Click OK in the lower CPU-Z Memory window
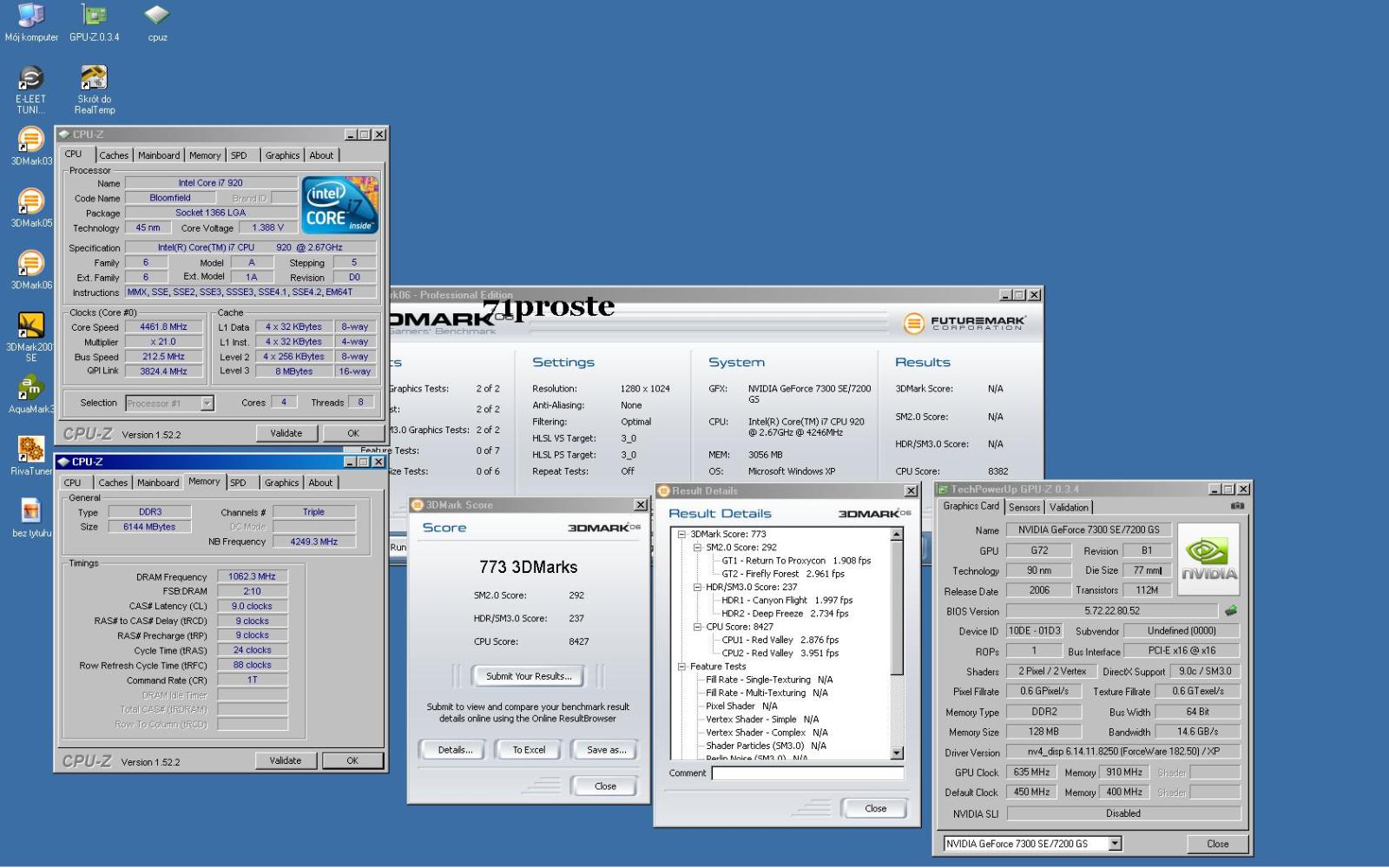 352,760
